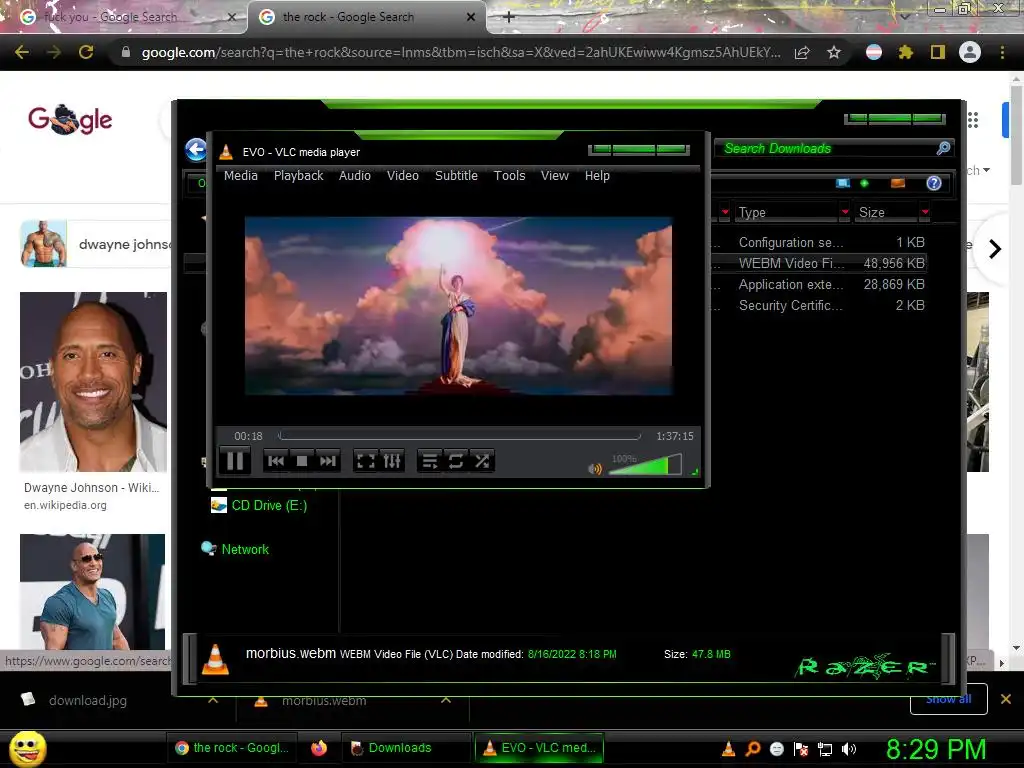Toggle random shuffle in VLC
1024x768 pixels.
click(482, 461)
